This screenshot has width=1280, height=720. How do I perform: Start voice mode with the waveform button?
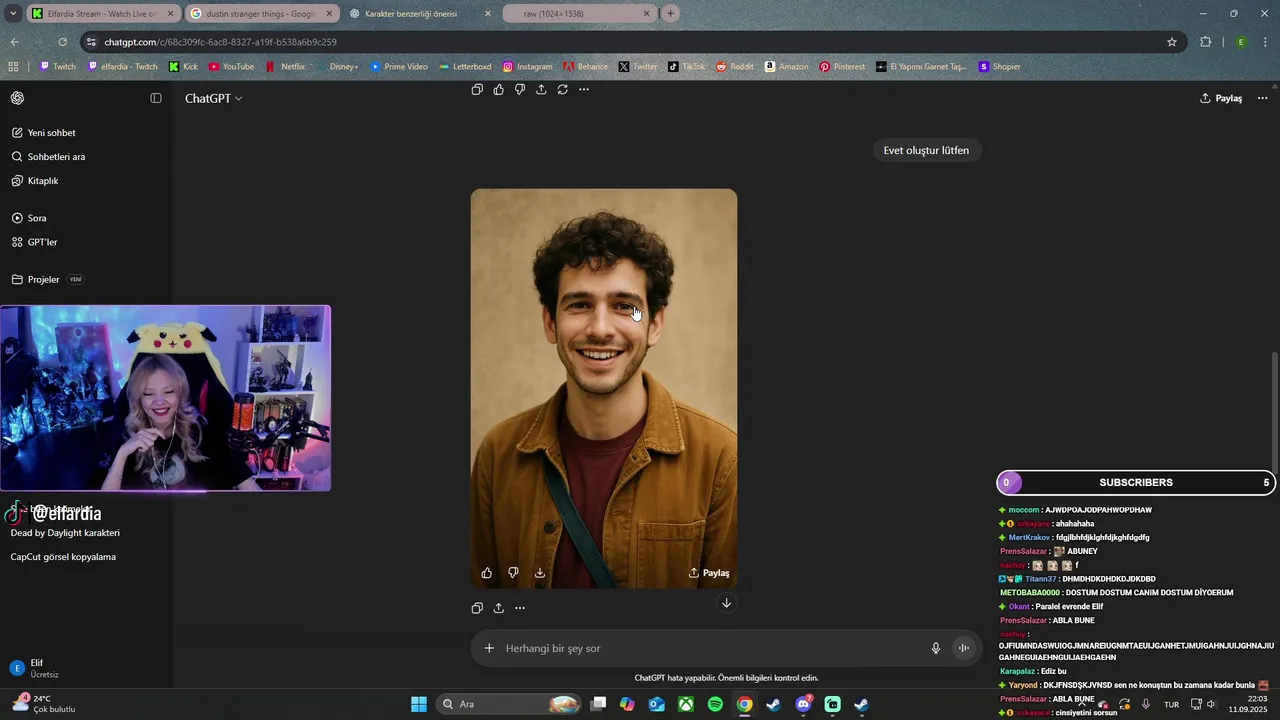pos(964,648)
